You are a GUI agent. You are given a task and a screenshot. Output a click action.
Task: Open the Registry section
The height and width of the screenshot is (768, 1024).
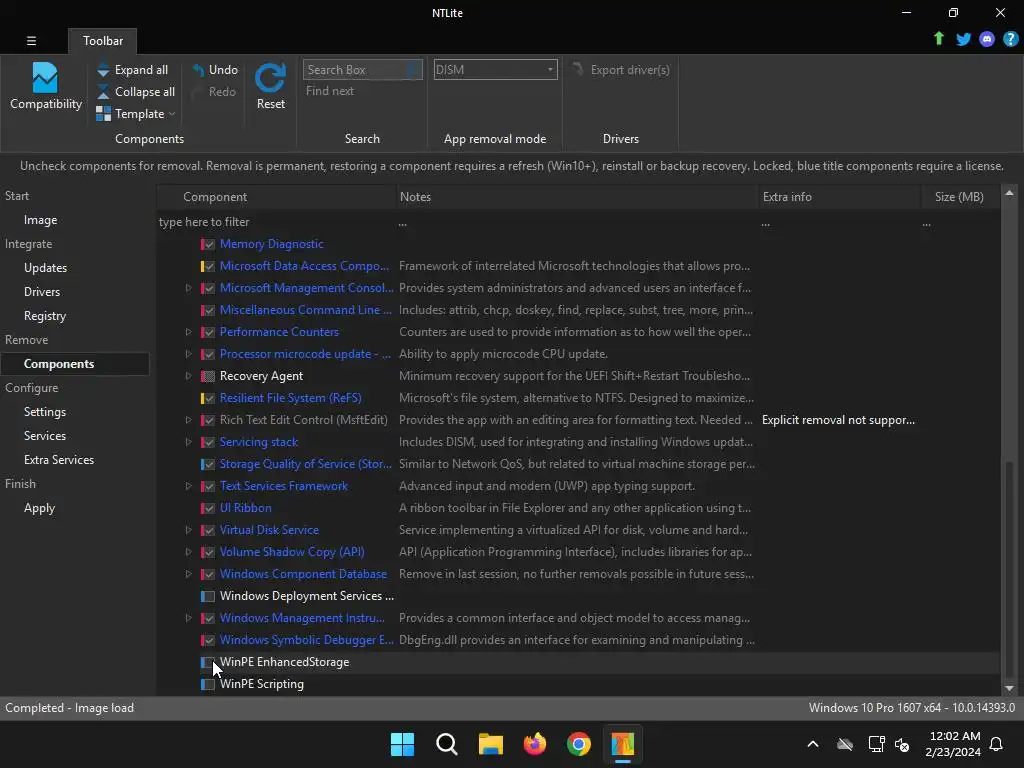(x=45, y=316)
